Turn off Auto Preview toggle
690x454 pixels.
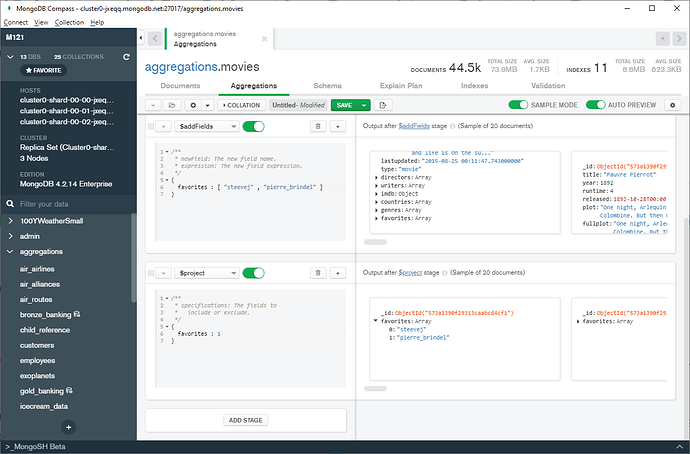tap(596, 105)
